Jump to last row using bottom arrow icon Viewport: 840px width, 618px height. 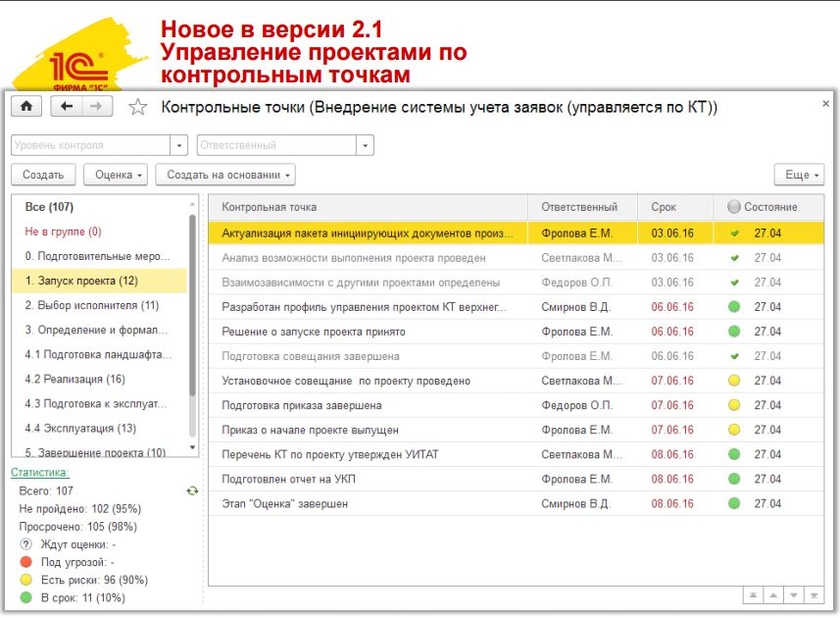coord(814,596)
